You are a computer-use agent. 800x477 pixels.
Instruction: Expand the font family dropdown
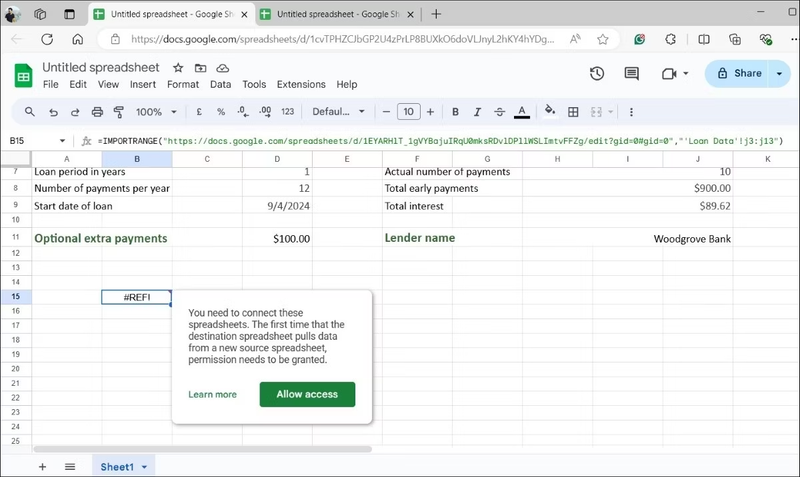pyautogui.click(x=340, y=112)
